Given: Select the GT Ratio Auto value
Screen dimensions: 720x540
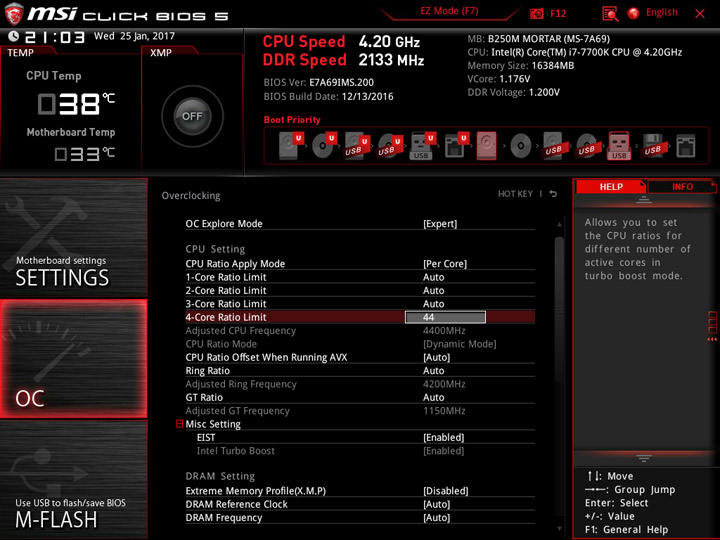Looking at the screenshot, I should (433, 397).
